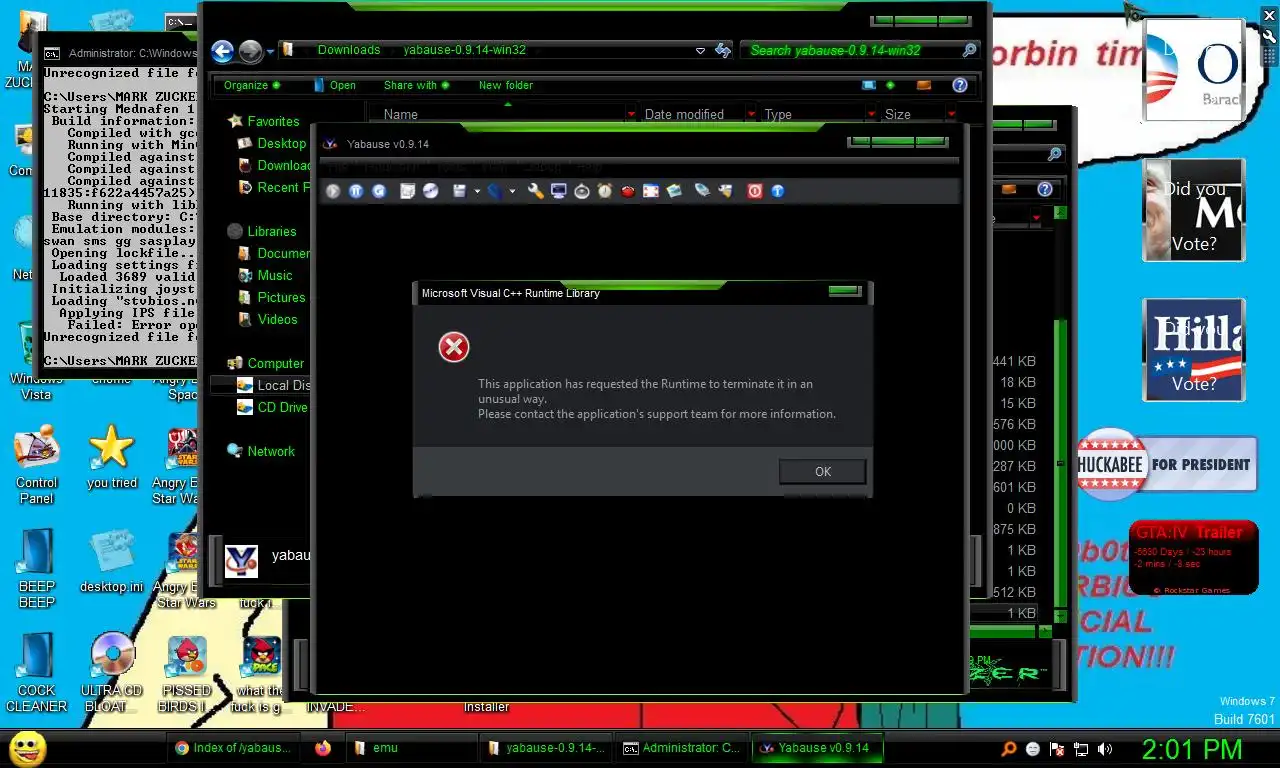Open the Organize menu in Explorer
Image resolution: width=1280 pixels, height=768 pixels.
(252, 86)
